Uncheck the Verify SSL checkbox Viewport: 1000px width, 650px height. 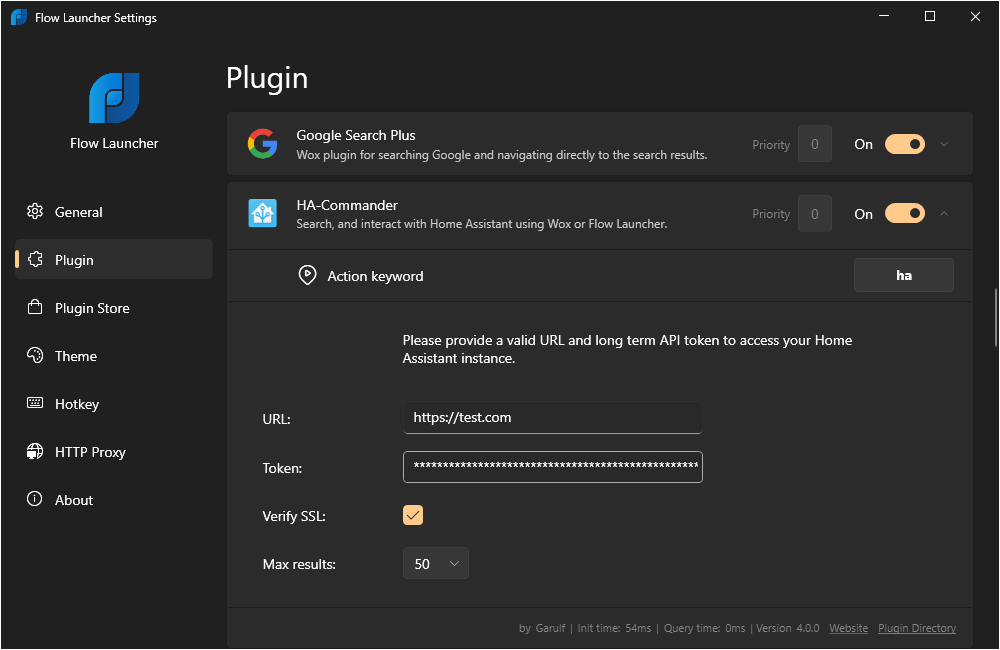413,515
